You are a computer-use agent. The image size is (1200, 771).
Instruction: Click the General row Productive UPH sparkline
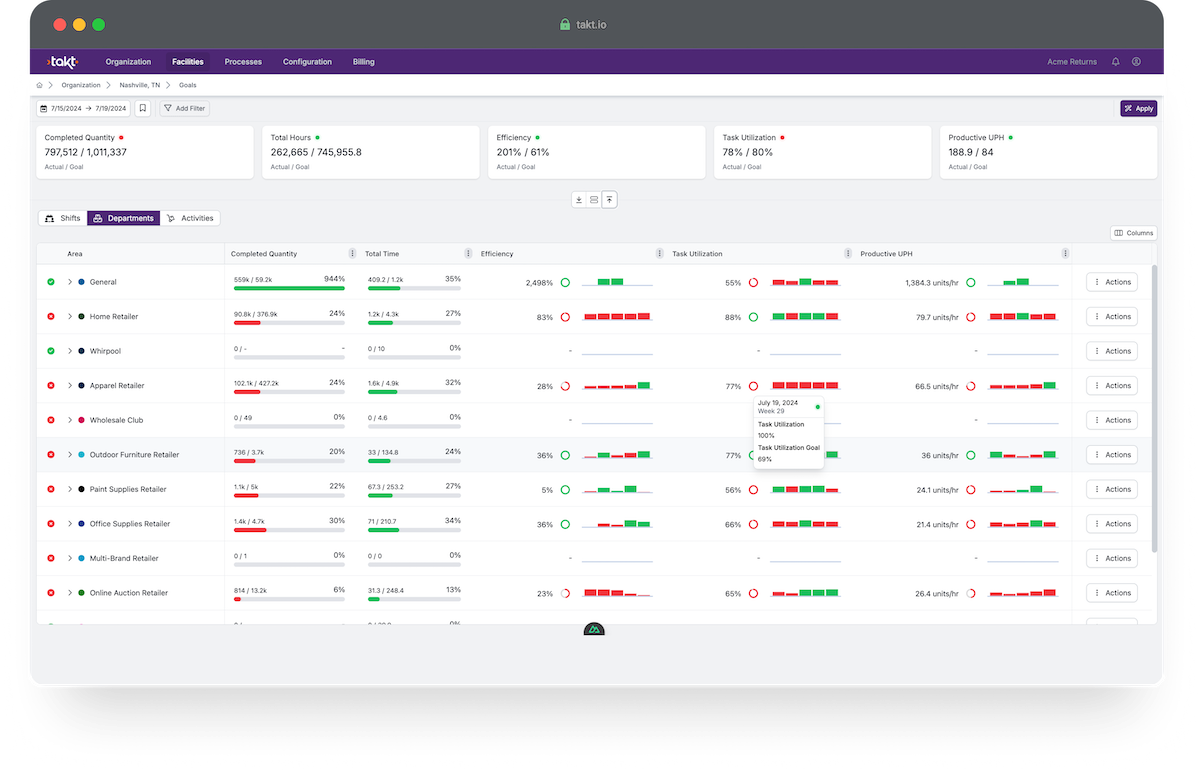[1023, 282]
